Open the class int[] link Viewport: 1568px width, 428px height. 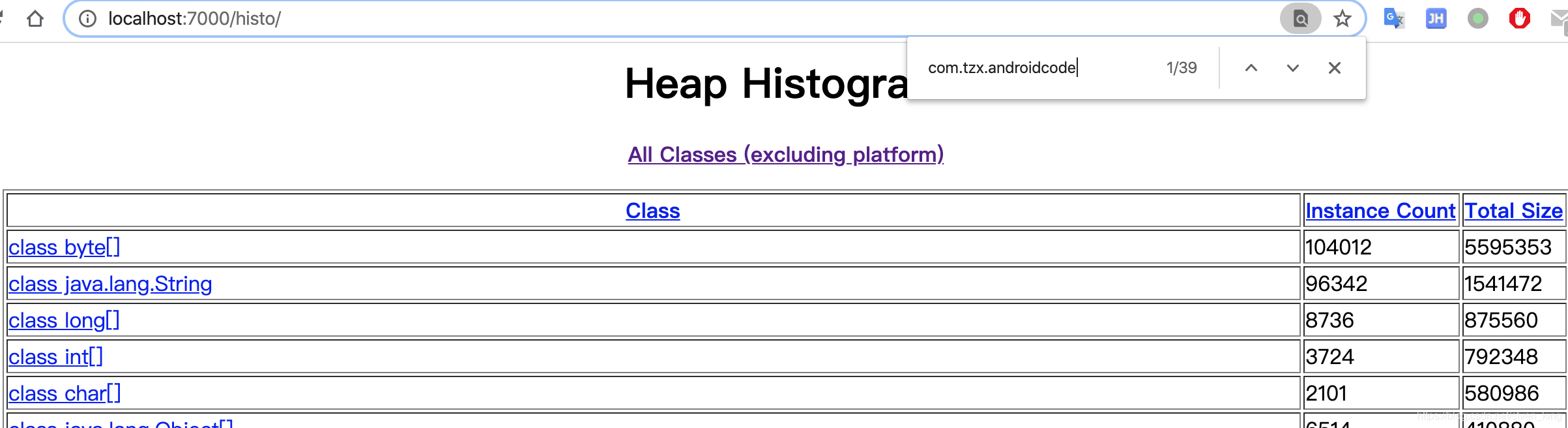[x=56, y=357]
